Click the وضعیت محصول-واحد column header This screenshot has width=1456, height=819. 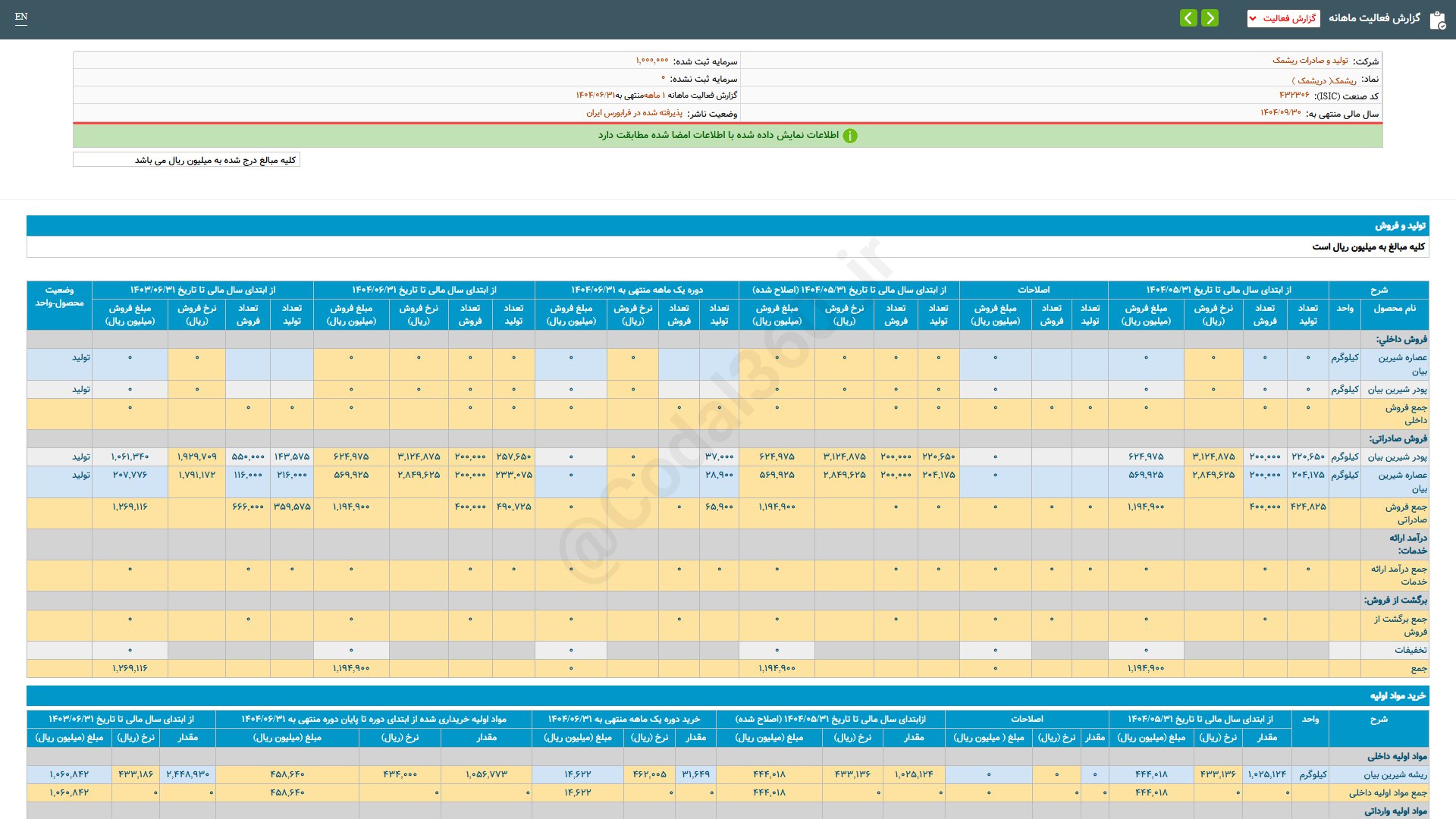59,297
